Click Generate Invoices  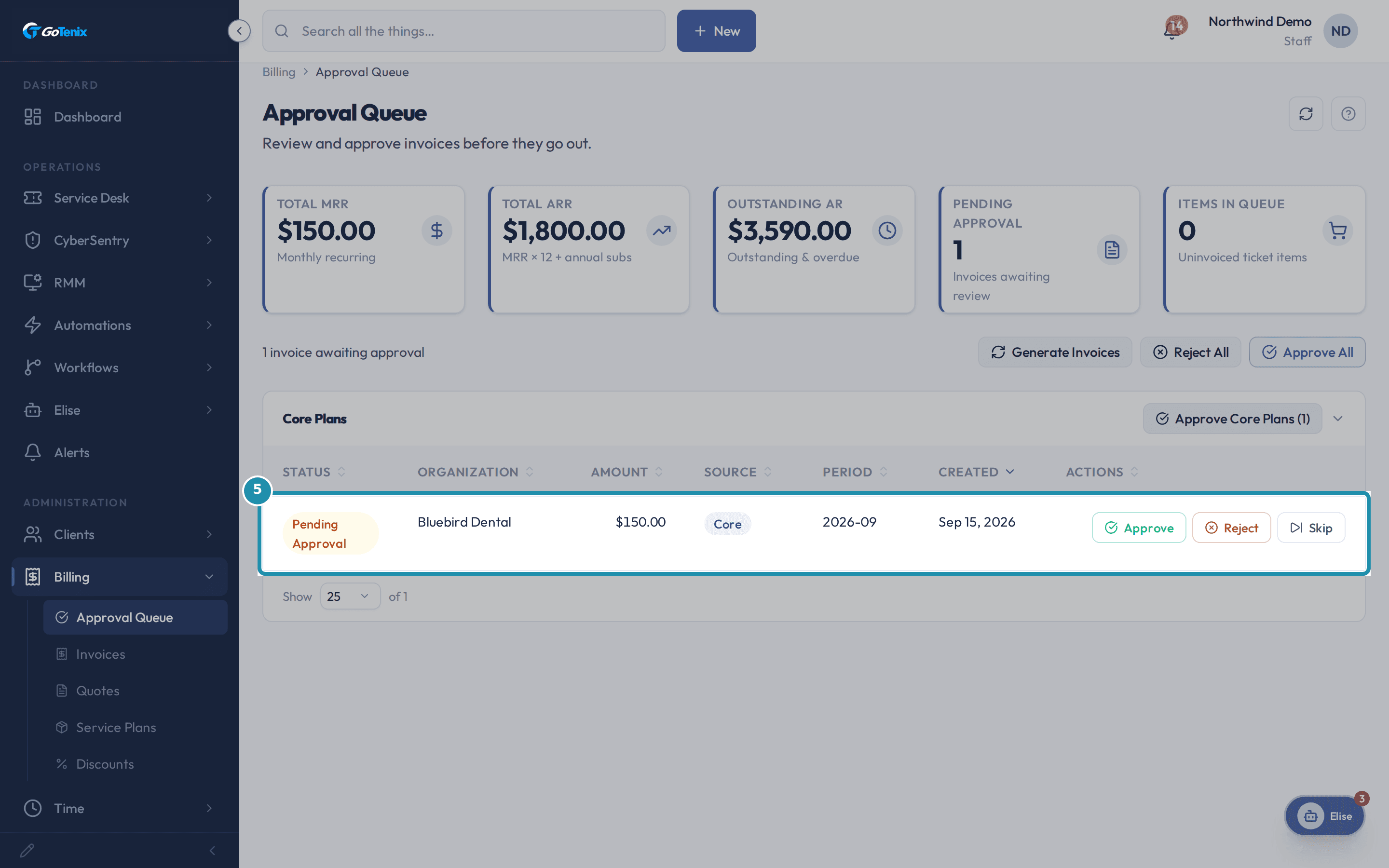pyautogui.click(x=1055, y=353)
